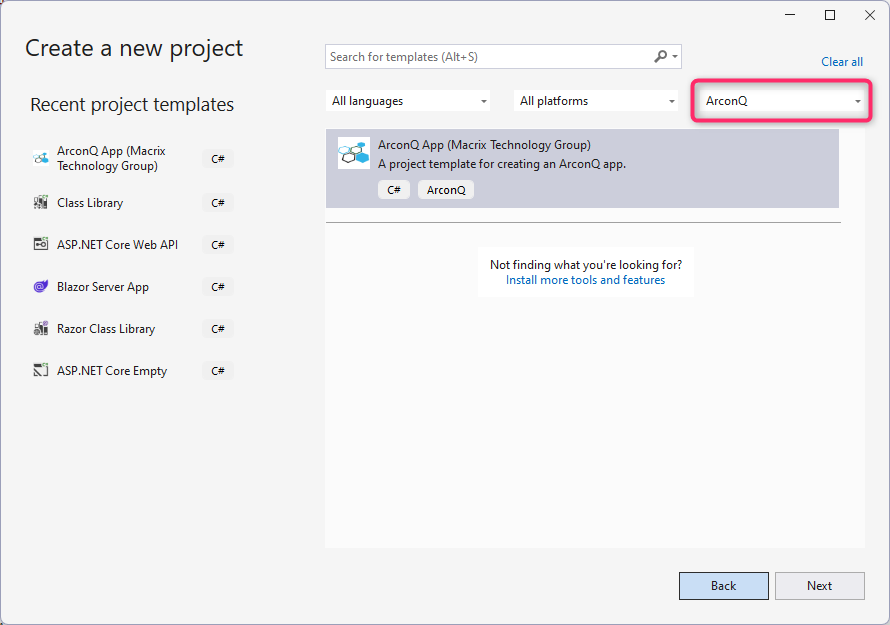Select ASP.NET Core Web API recent template
Screen dimensions: 890x625
133,245
